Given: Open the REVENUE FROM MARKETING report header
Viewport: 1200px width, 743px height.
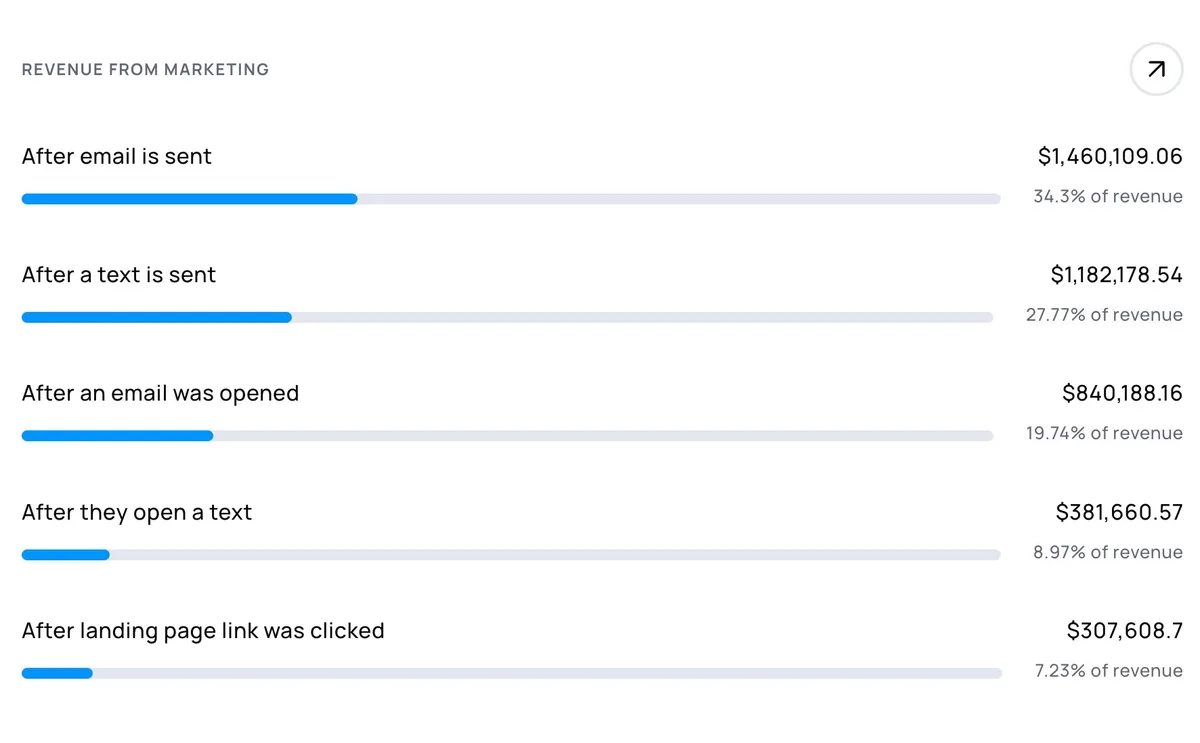Looking at the screenshot, I should pos(145,69).
